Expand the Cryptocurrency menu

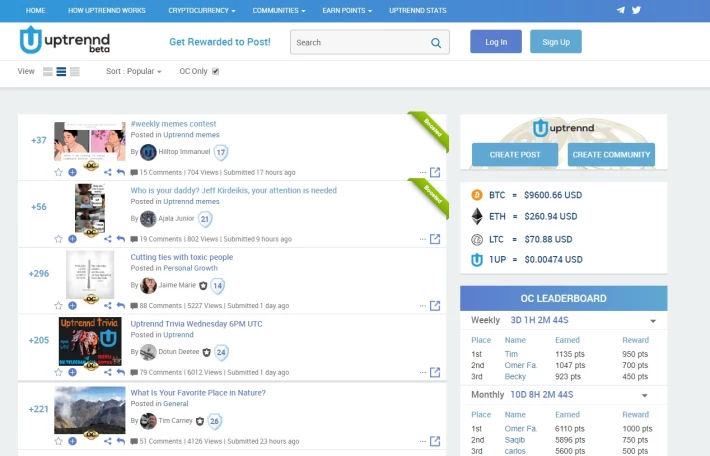(201, 10)
